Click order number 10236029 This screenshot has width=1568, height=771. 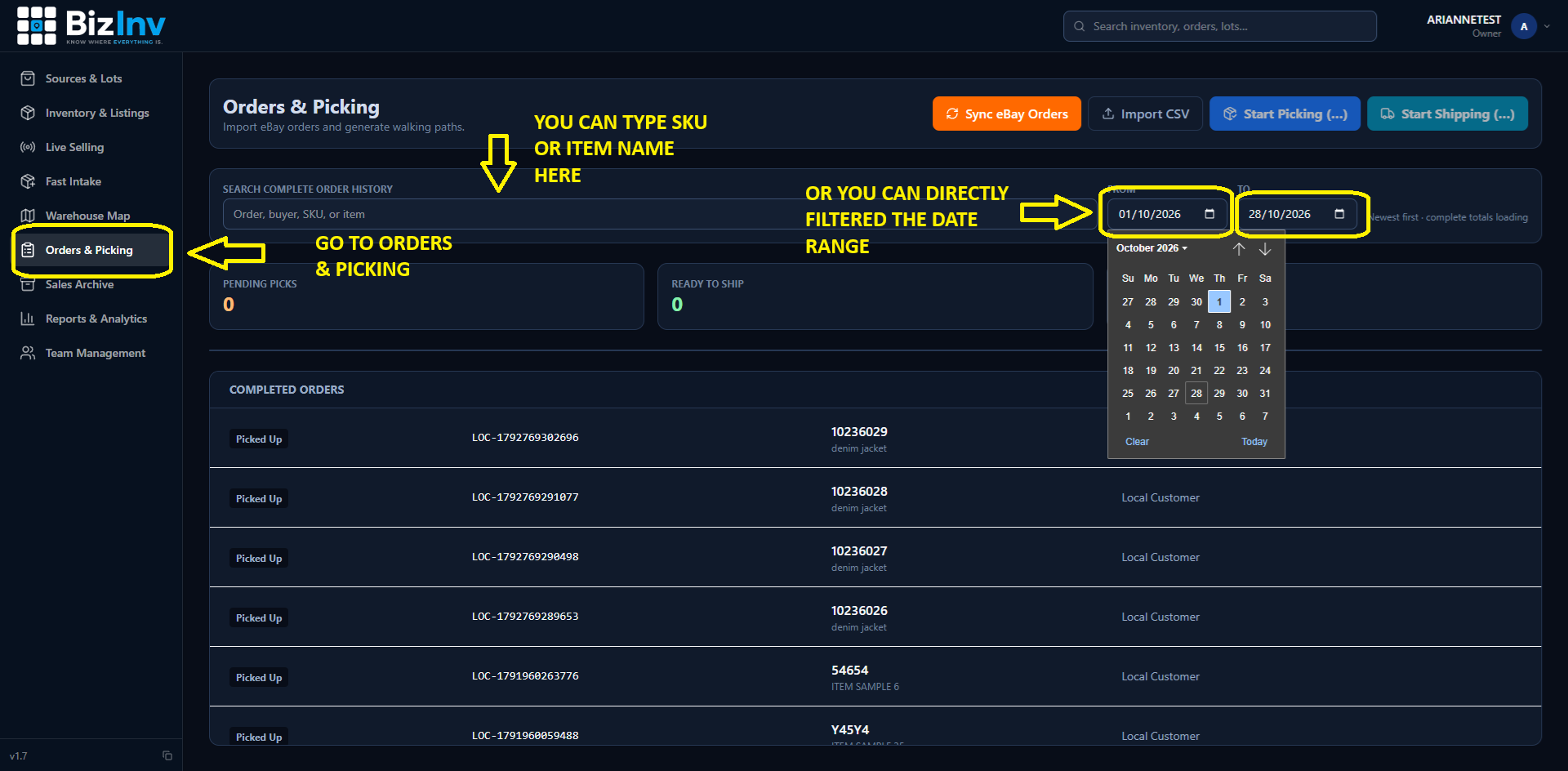click(x=859, y=432)
